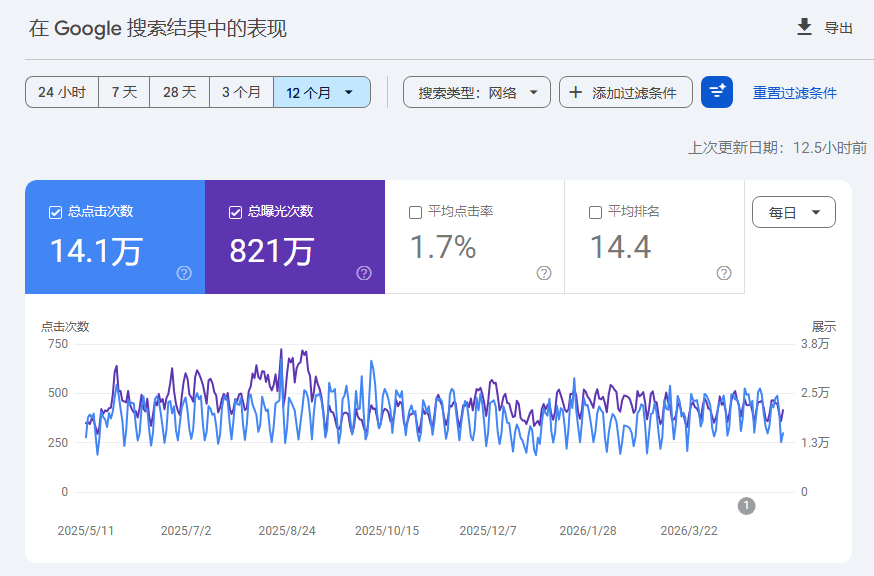The image size is (874, 576).
Task: Click the 1.7% average CTR value
Action: 443,247
